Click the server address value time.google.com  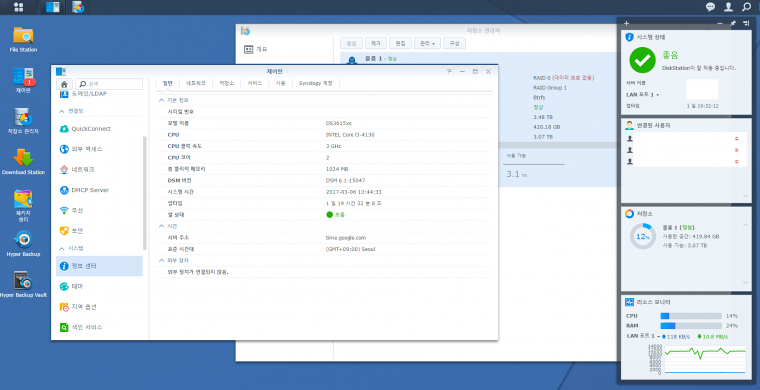pyautogui.click(x=346, y=238)
